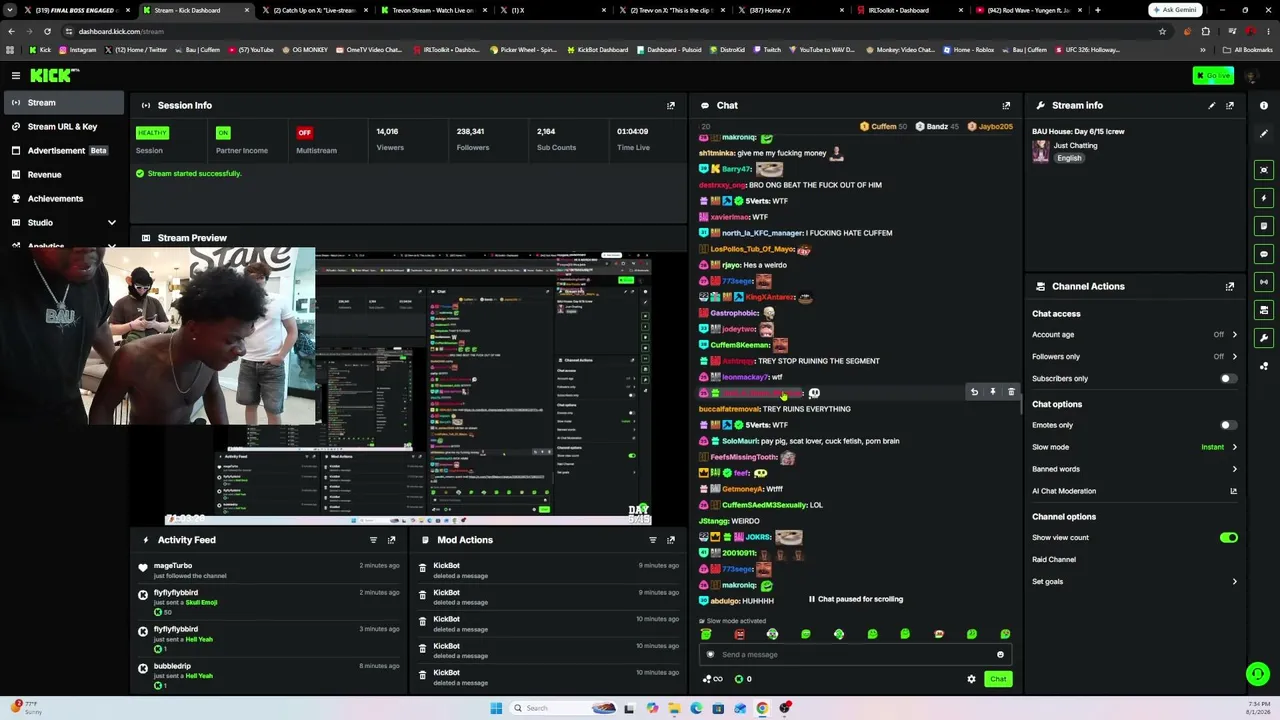Edit stream info with the pencil icon
Screen dimensions: 1280x720
1212,105
